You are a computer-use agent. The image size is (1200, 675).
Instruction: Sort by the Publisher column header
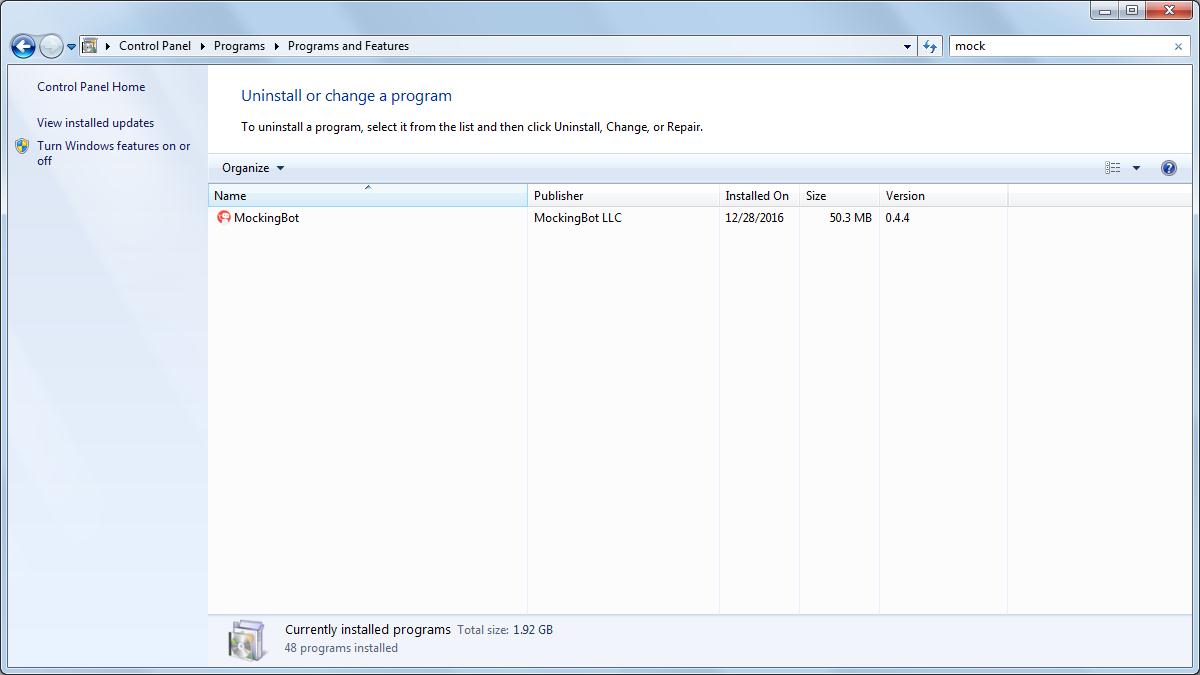(x=623, y=195)
